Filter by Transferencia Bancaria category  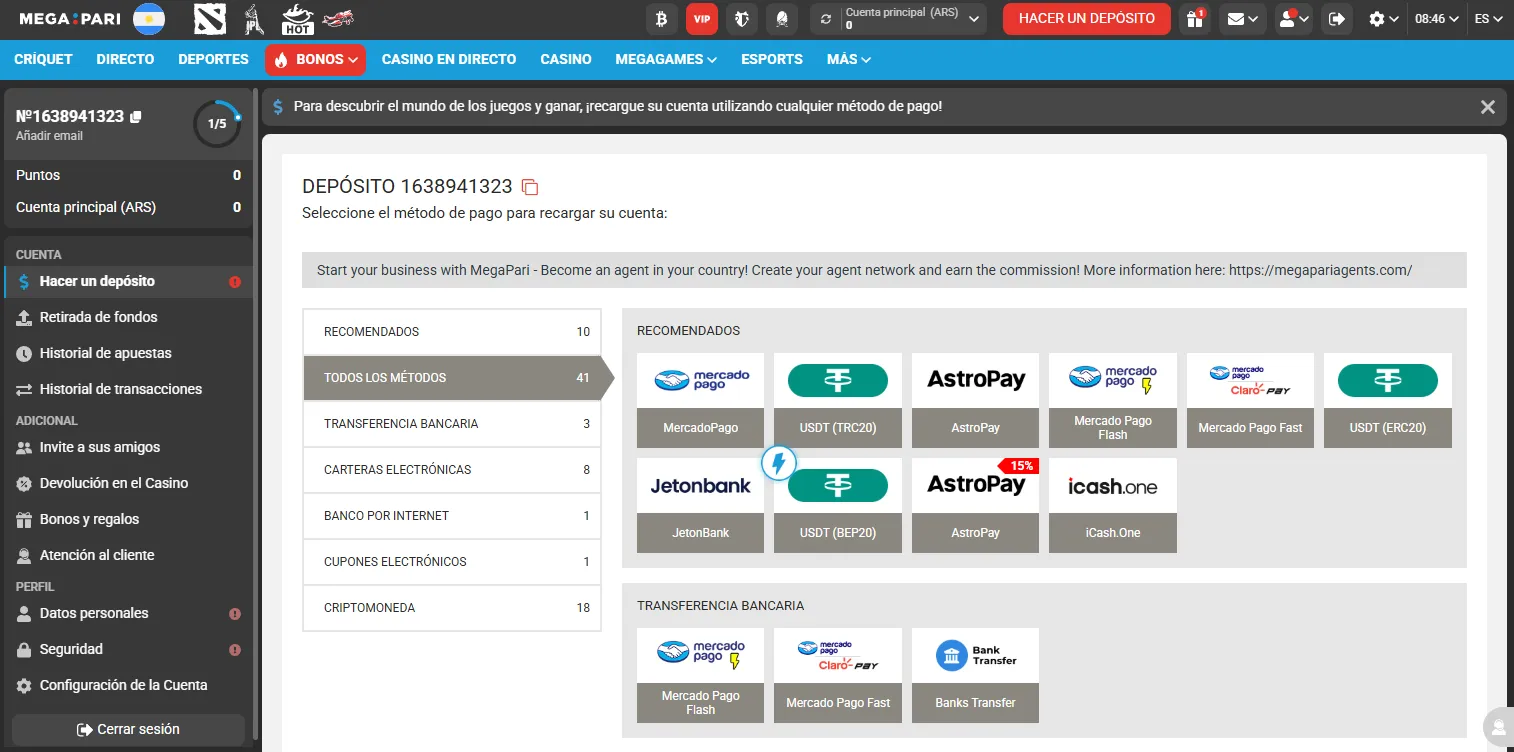452,424
